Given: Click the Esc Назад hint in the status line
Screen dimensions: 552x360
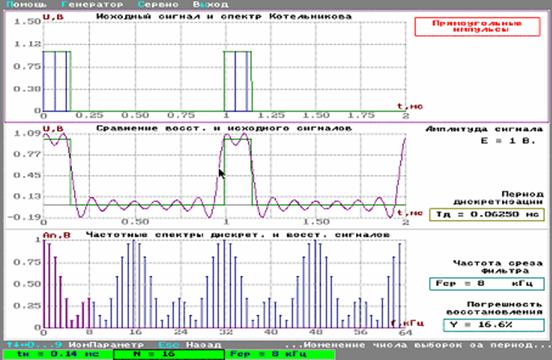Looking at the screenshot, I should [190, 345].
